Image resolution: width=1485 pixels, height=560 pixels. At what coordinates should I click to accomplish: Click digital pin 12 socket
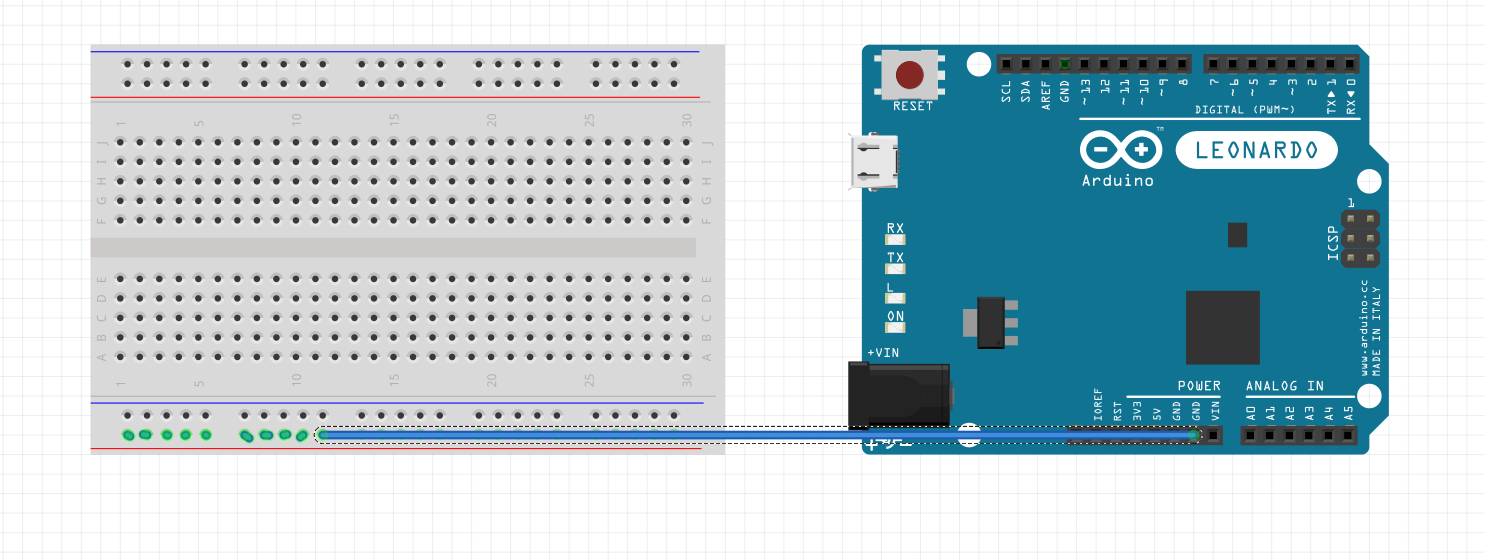pos(1105,64)
